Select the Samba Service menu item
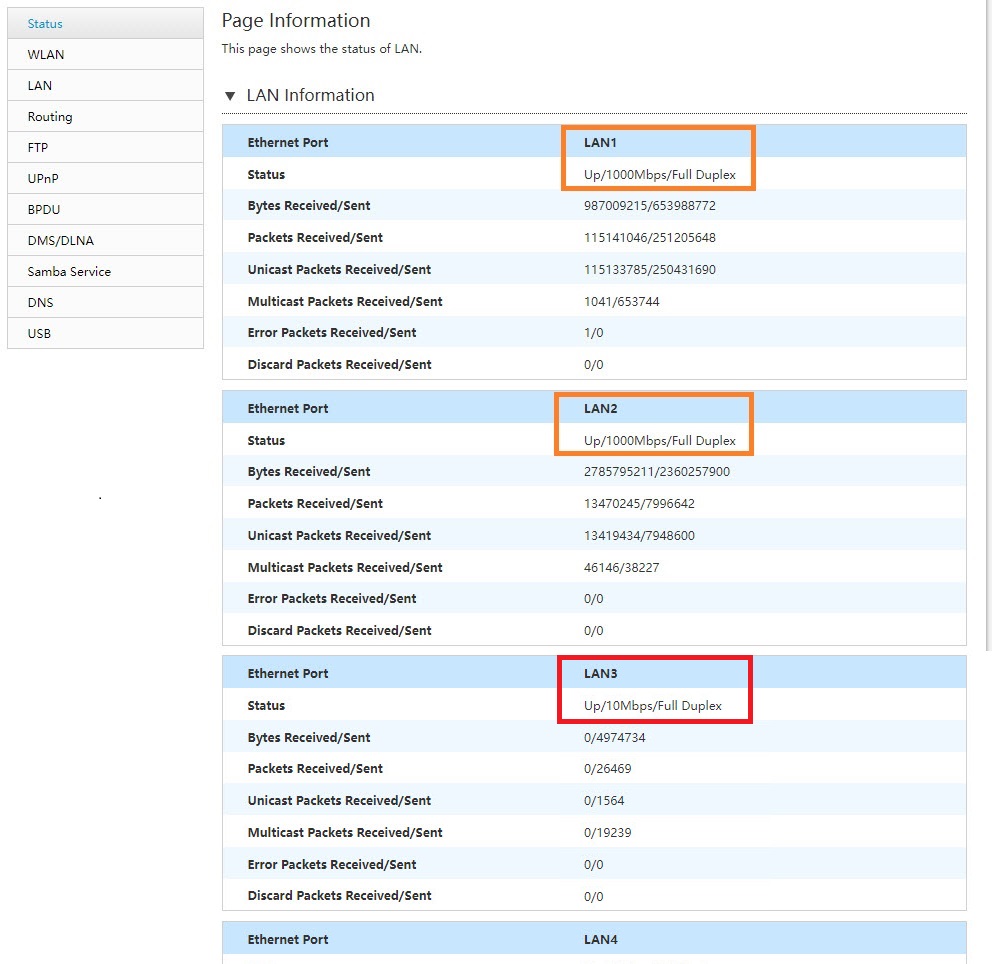This screenshot has width=992, height=964. pos(106,271)
